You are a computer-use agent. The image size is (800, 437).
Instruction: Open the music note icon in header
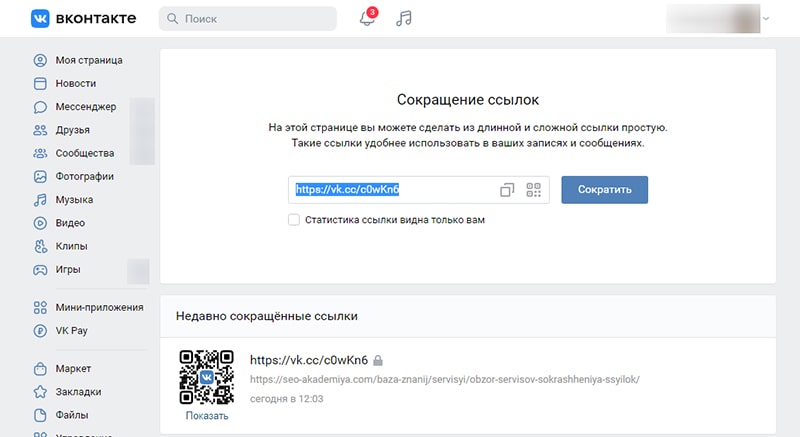click(404, 18)
